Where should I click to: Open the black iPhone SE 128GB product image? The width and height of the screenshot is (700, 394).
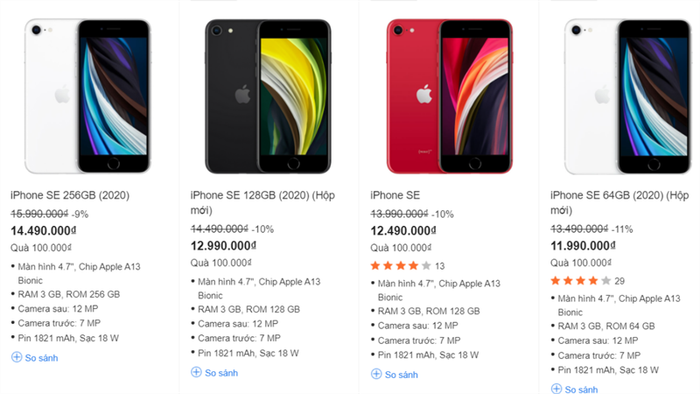point(268,96)
